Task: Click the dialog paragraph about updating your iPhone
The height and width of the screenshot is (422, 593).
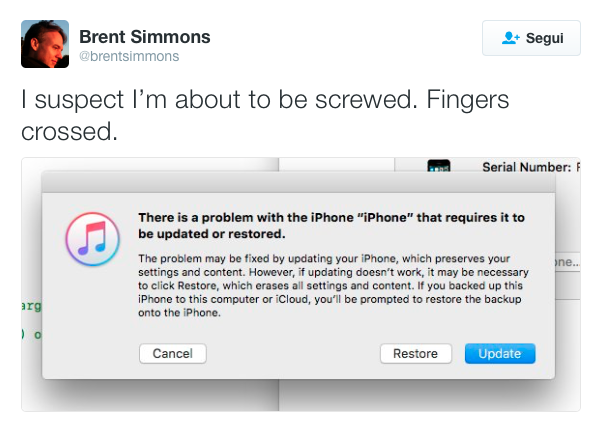Action: [333, 285]
